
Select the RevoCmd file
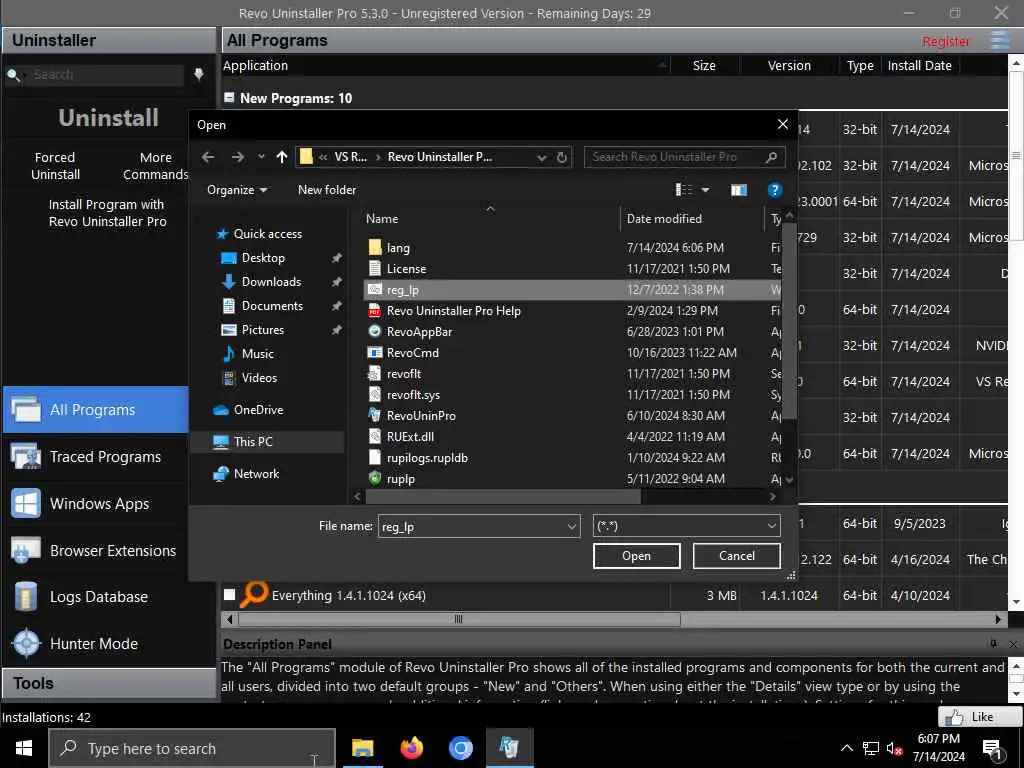tap(412, 353)
